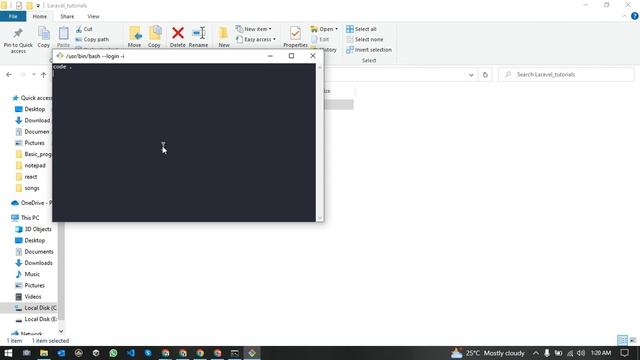Viewport: 640px width, 360px height.
Task: Click Copy path in the ribbon
Action: coord(92,39)
